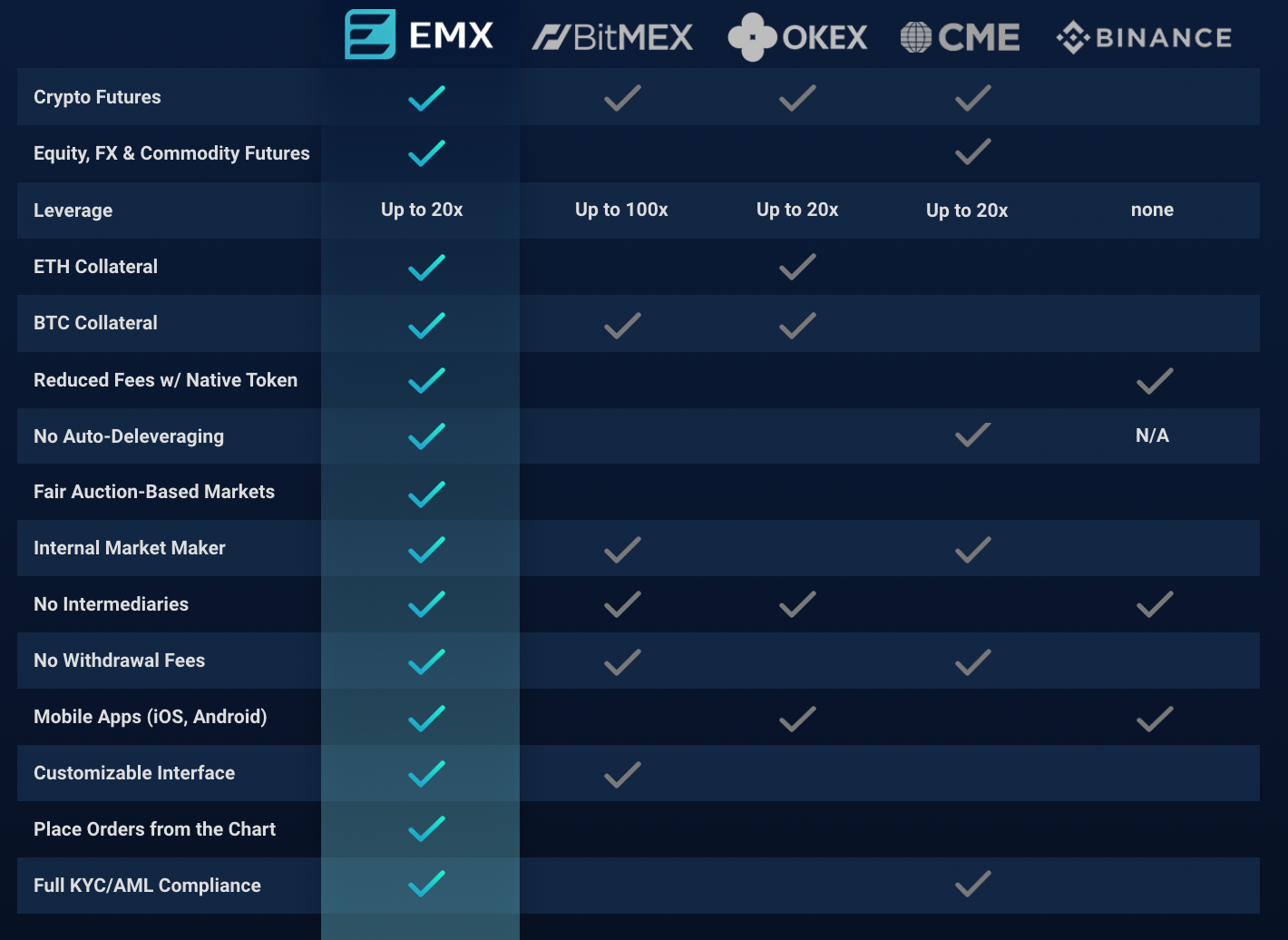Click the Binance diamond logo
Screen dimensions: 1288x940
[1073, 37]
